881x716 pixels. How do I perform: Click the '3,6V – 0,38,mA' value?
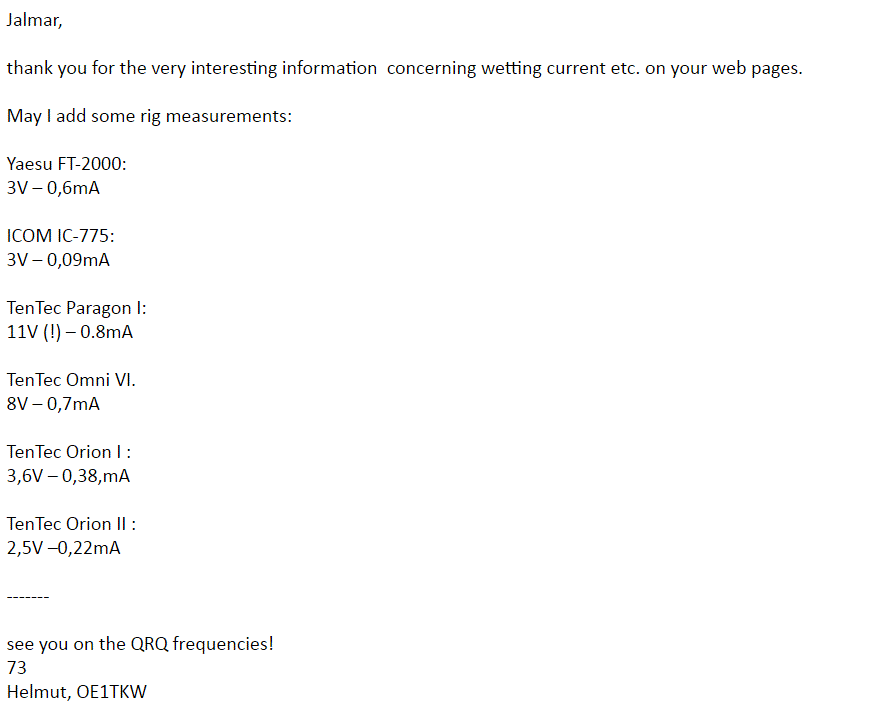point(69,476)
